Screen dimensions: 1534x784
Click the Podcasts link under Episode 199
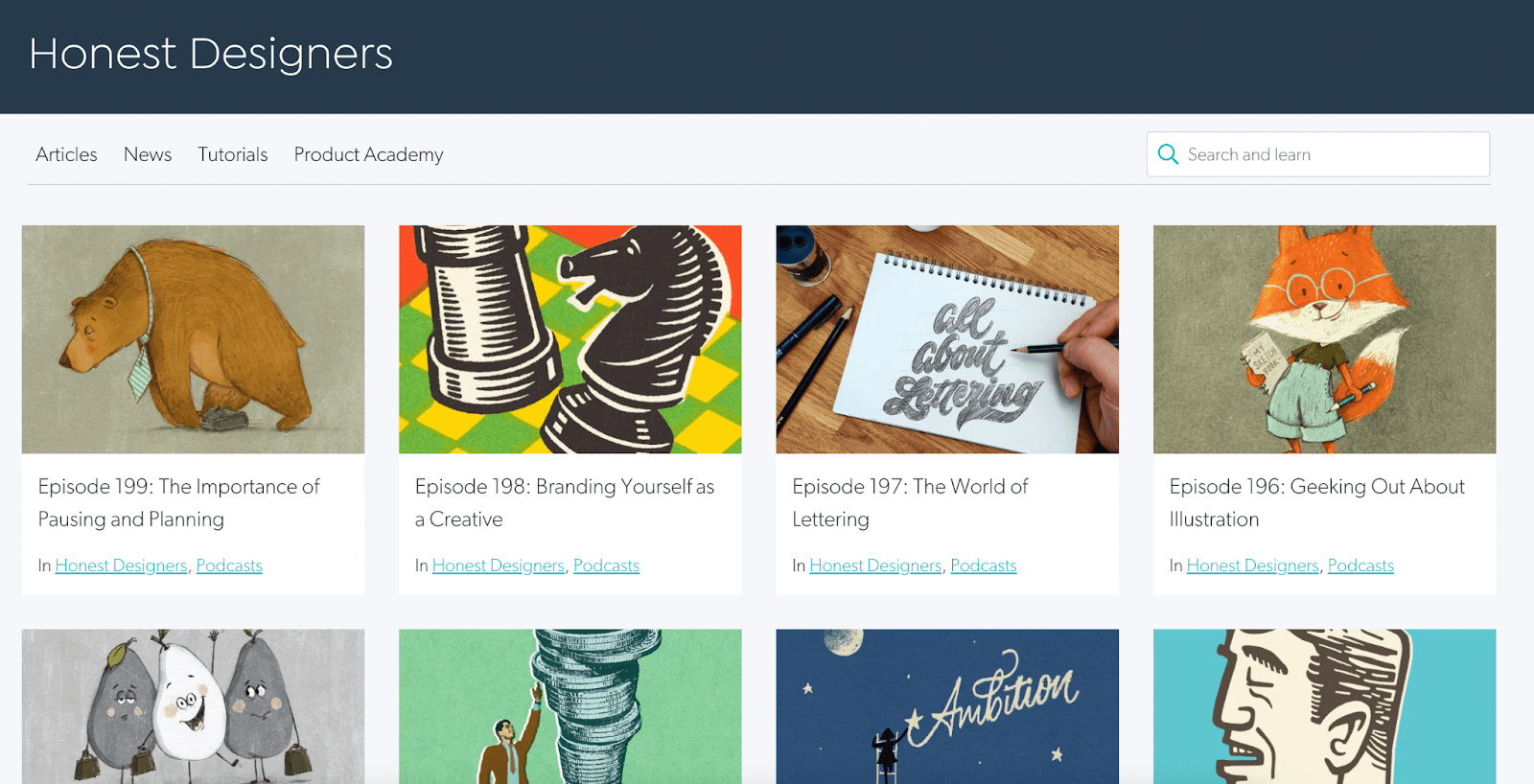(229, 565)
